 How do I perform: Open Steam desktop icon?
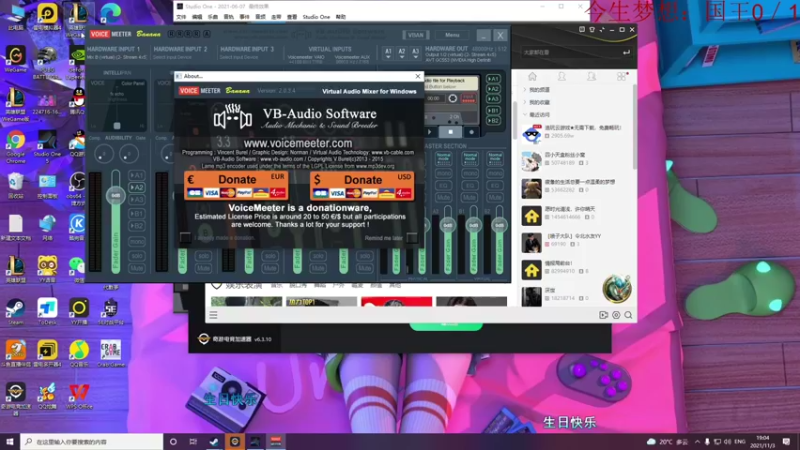[x=15, y=312]
